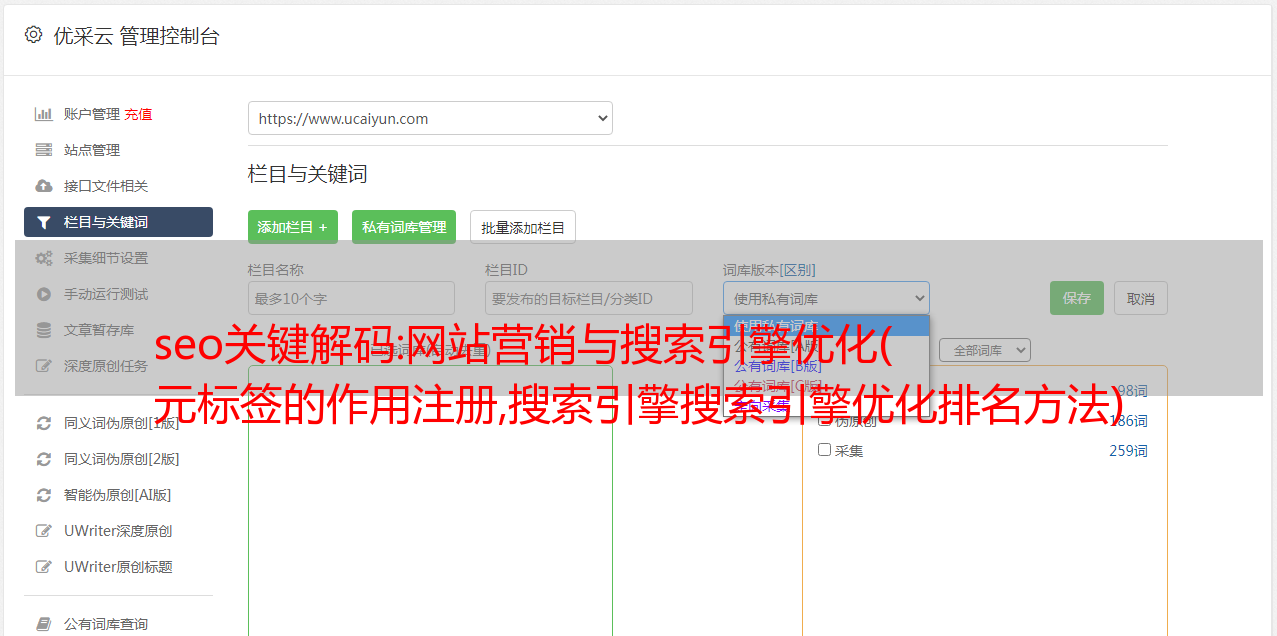Click the 186词 count link
Screen dimensions: 1277x636
pyautogui.click(x=1128, y=421)
